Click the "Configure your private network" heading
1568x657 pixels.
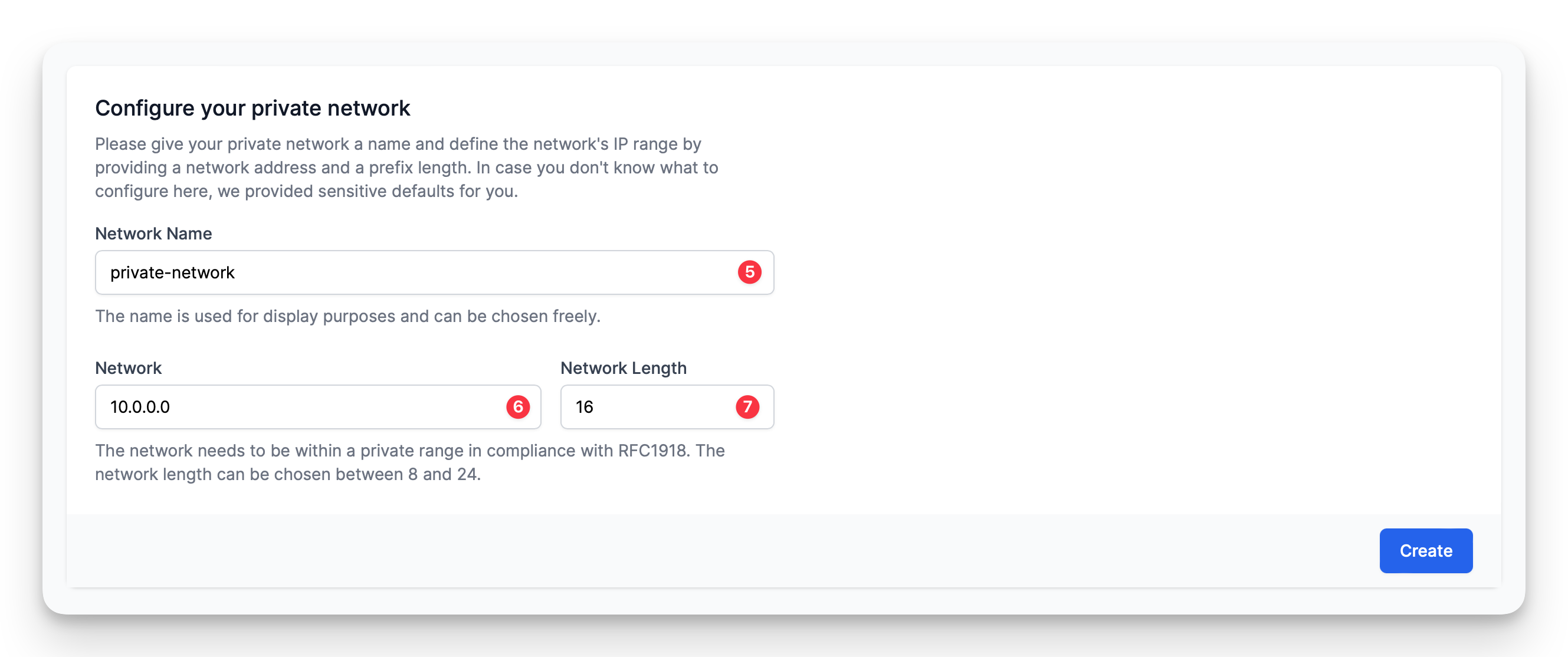coord(252,109)
